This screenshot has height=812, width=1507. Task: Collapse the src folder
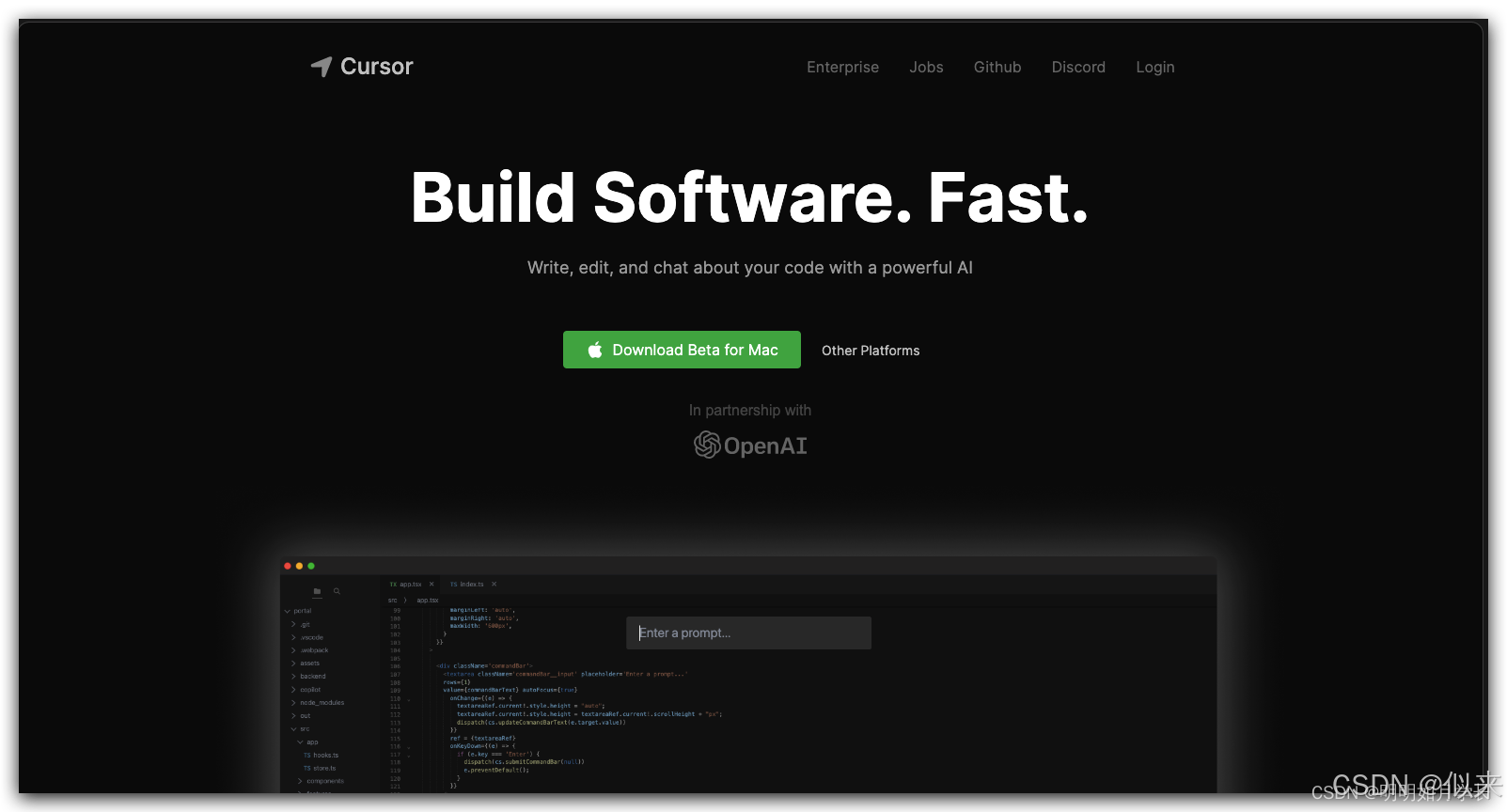[302, 729]
